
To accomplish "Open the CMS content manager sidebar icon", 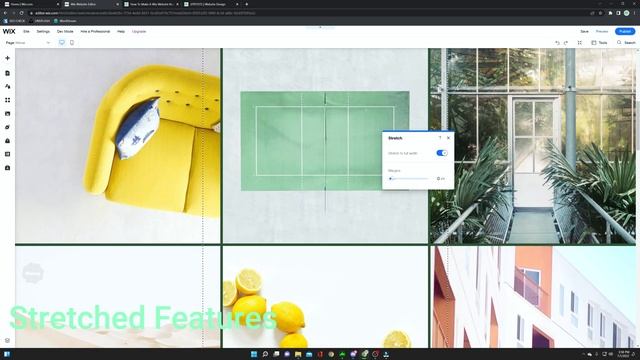I will (7, 154).
